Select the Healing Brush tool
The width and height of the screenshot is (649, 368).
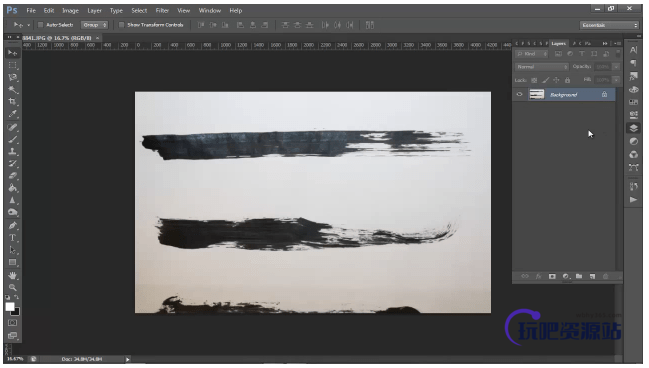point(12,127)
